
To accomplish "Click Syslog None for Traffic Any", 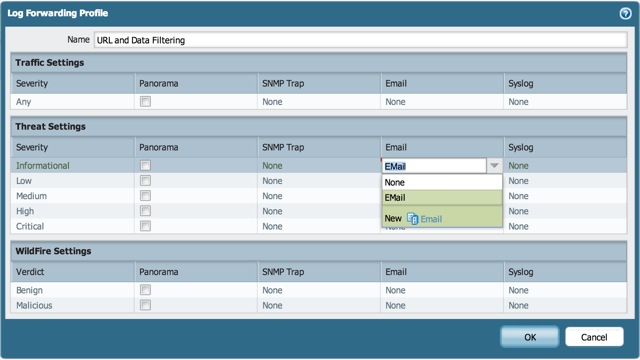I will tap(518, 102).
